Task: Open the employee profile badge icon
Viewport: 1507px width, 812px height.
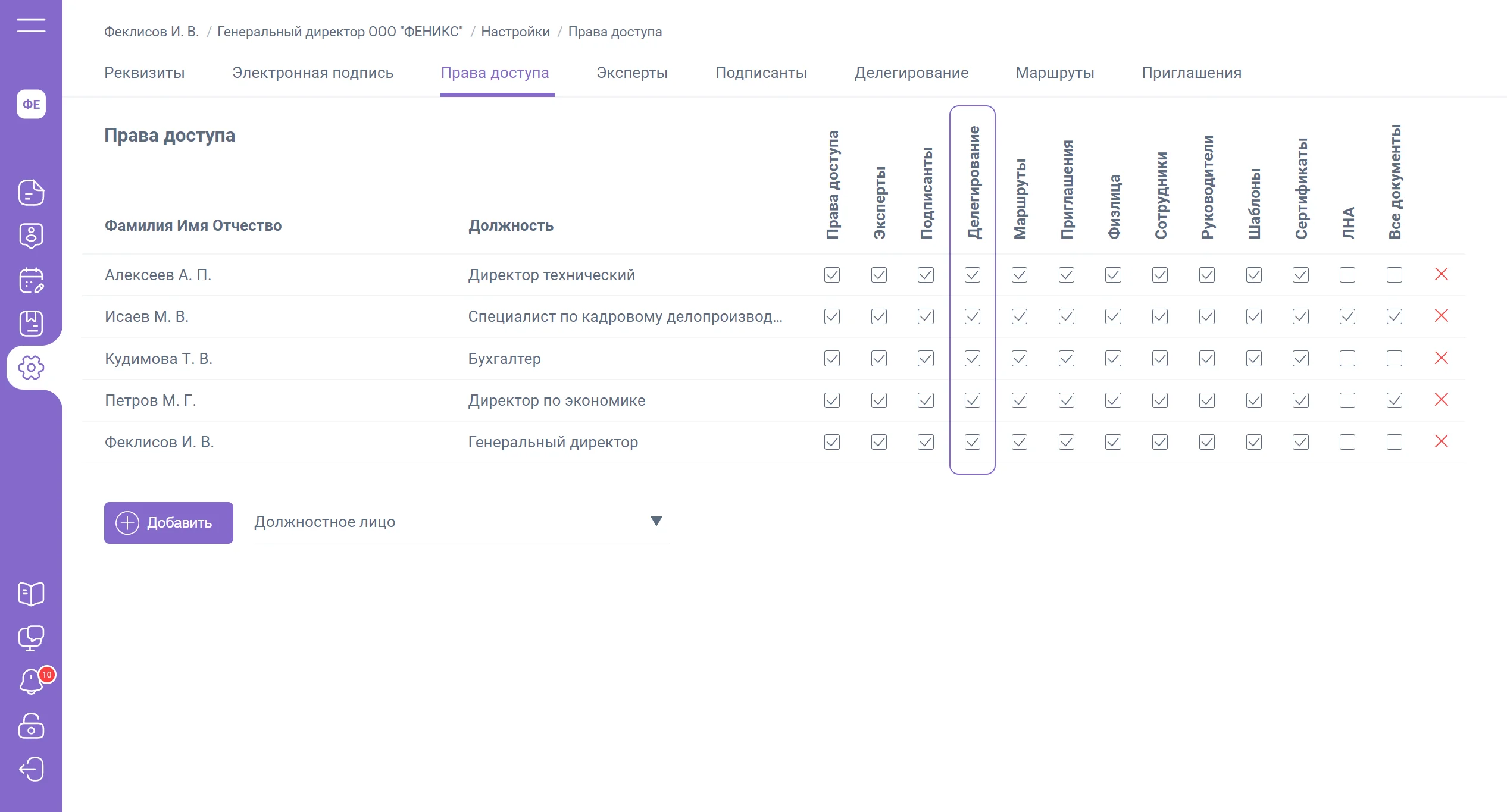Action: click(x=31, y=236)
